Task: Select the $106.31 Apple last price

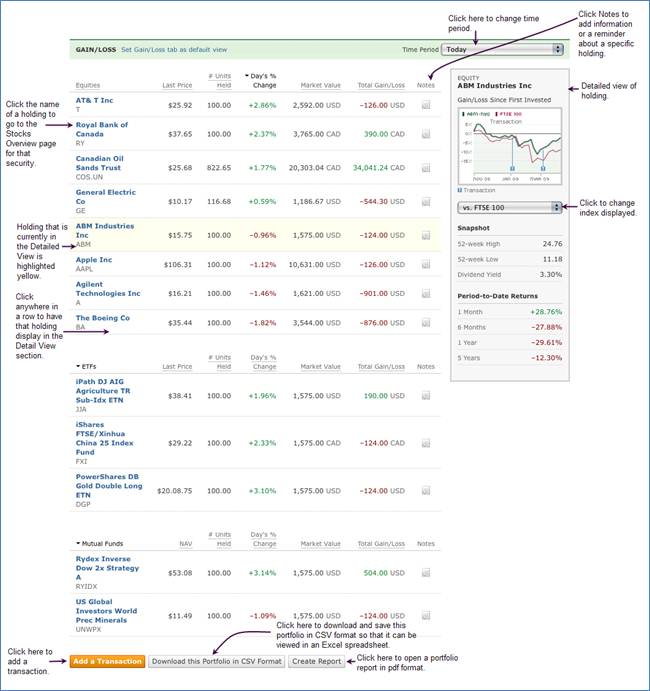Action: (x=178, y=264)
